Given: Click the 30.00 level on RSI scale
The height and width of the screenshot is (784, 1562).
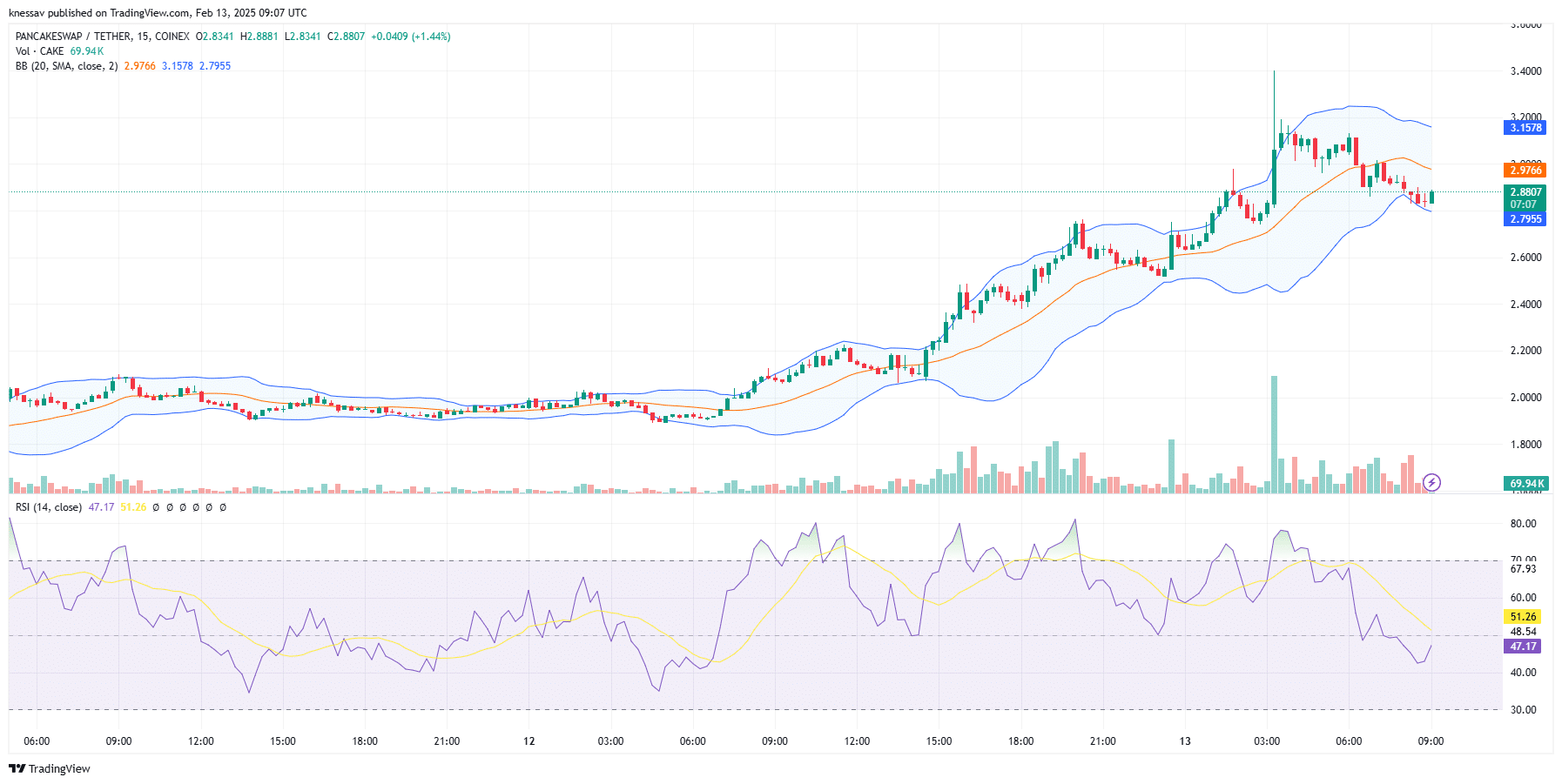Looking at the screenshot, I should point(1523,710).
